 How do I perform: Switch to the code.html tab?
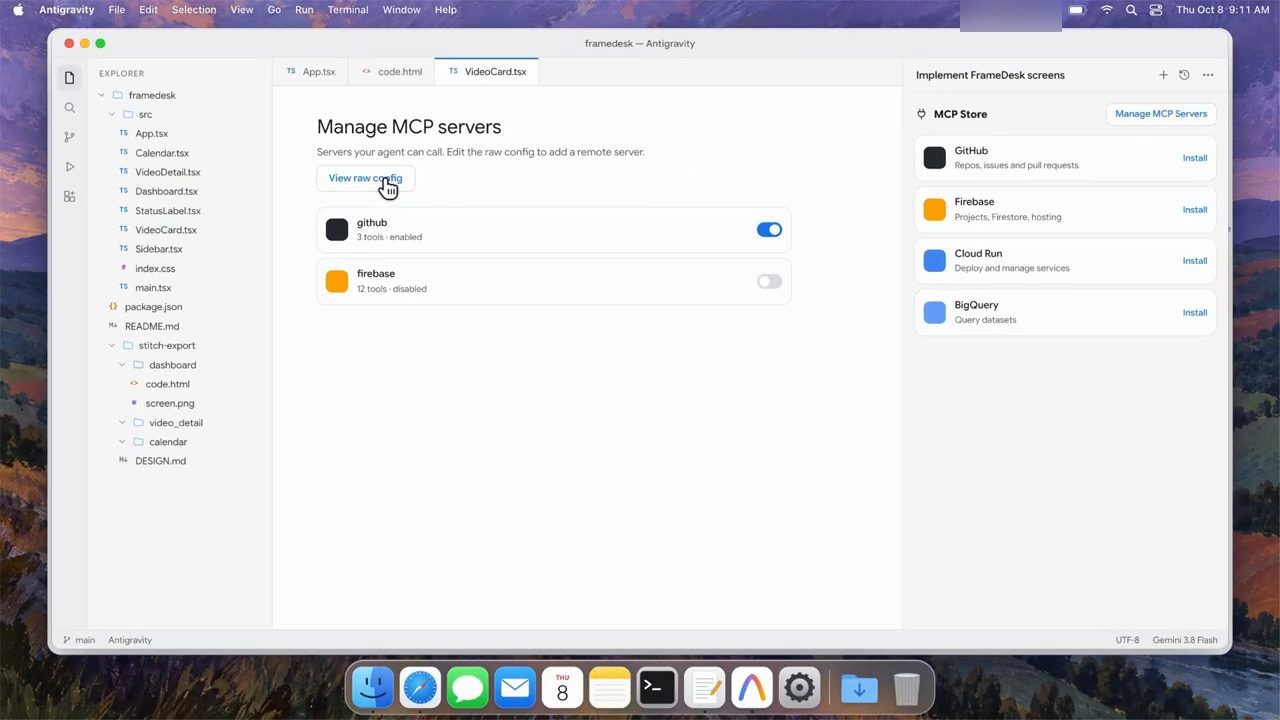(x=392, y=72)
